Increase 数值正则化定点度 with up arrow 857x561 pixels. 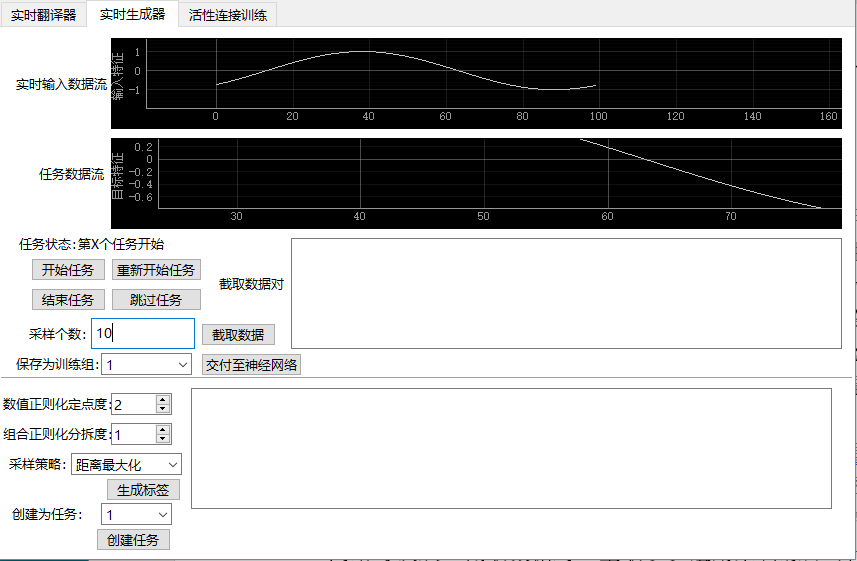(x=163, y=399)
